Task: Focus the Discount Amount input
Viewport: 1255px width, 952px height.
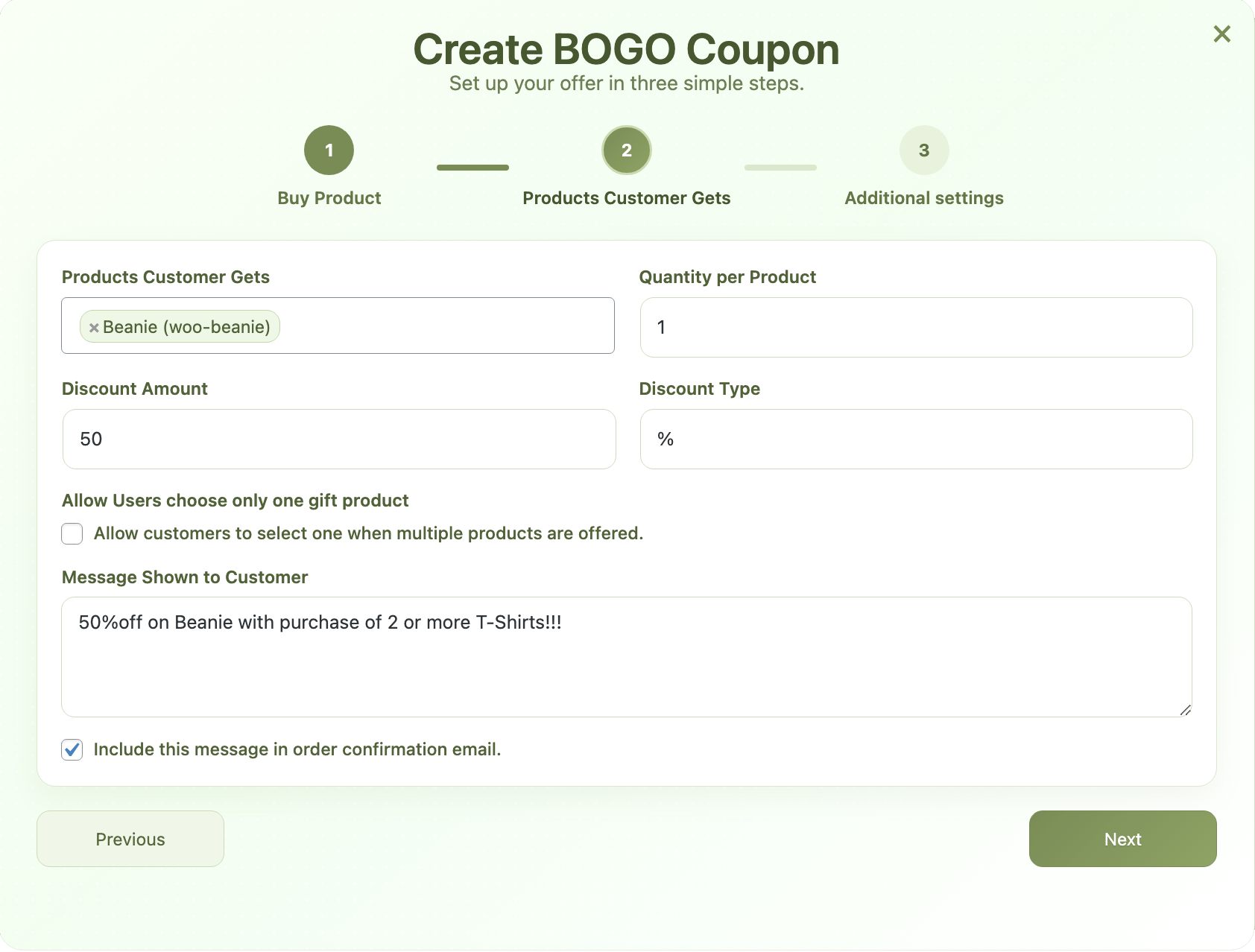Action: pyautogui.click(x=339, y=439)
